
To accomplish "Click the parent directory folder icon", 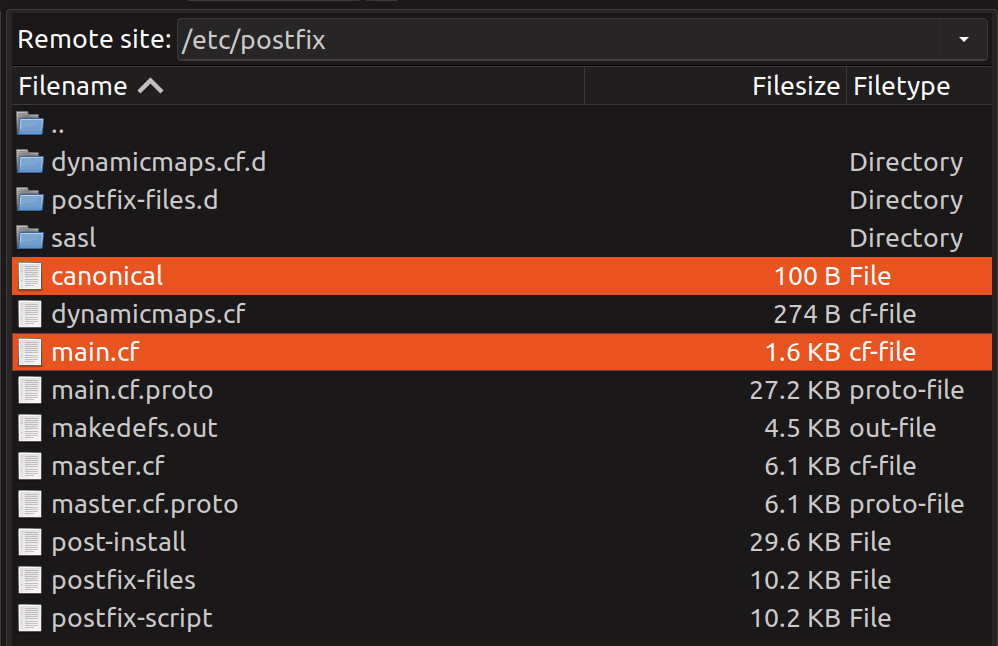I will click(x=30, y=124).
